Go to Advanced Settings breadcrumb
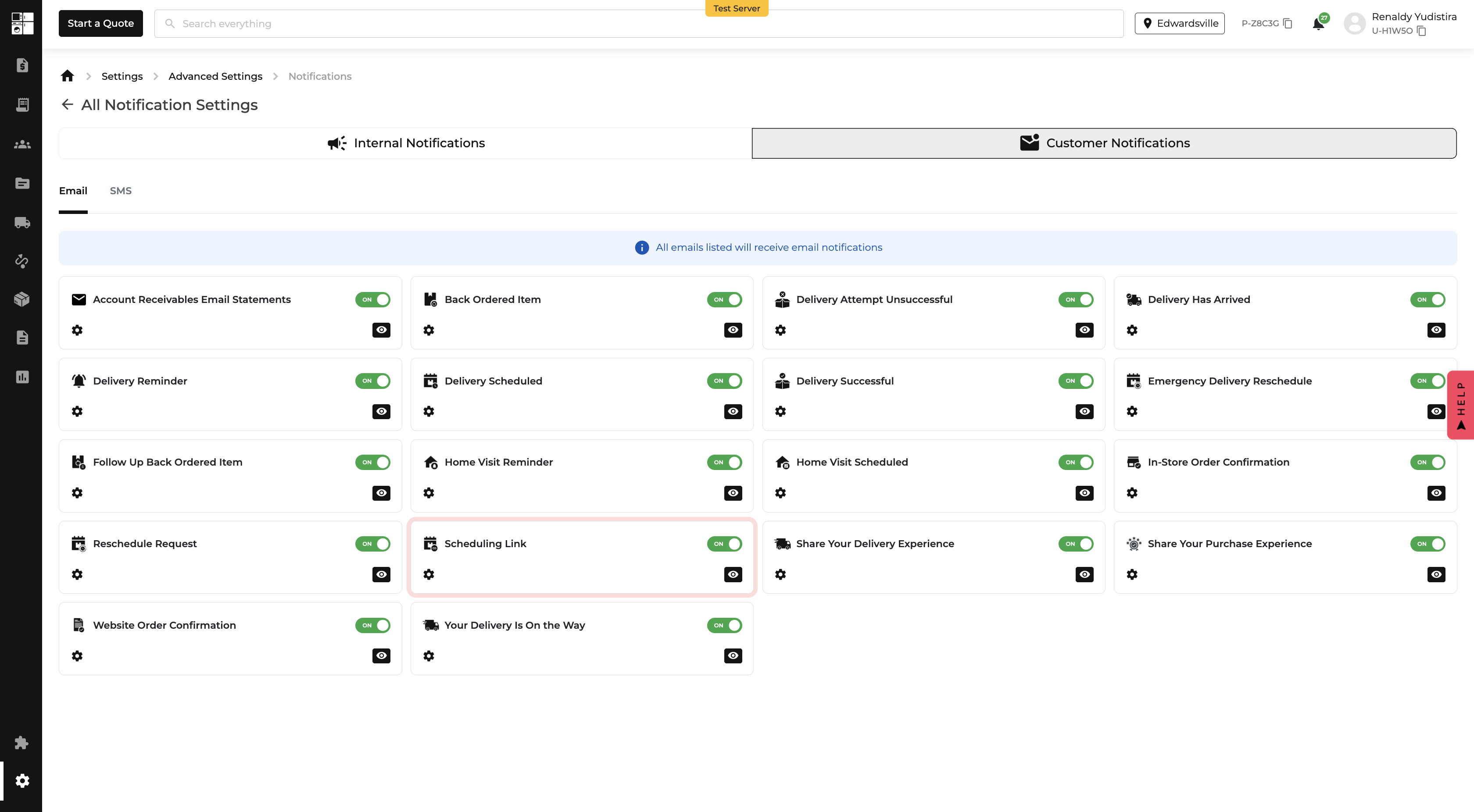The image size is (1474, 812). [215, 76]
